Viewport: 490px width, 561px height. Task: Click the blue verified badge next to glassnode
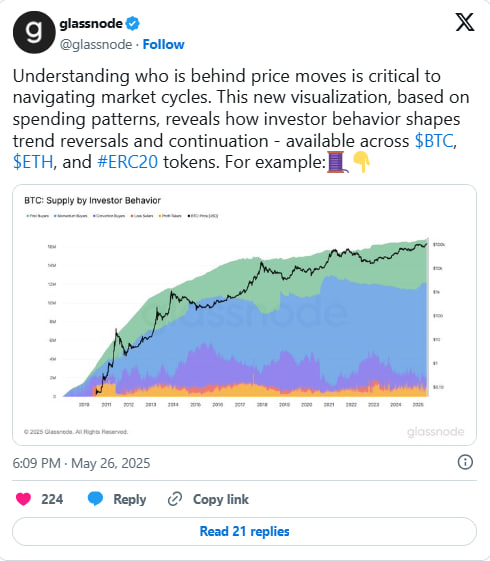[133, 24]
